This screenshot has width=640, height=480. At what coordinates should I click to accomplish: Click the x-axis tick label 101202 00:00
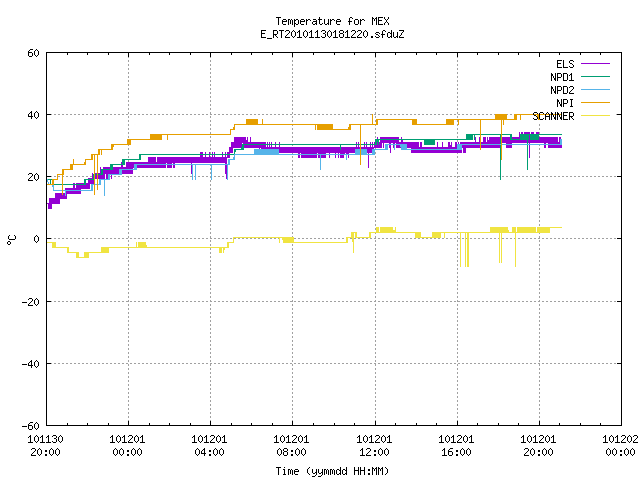coord(620,446)
